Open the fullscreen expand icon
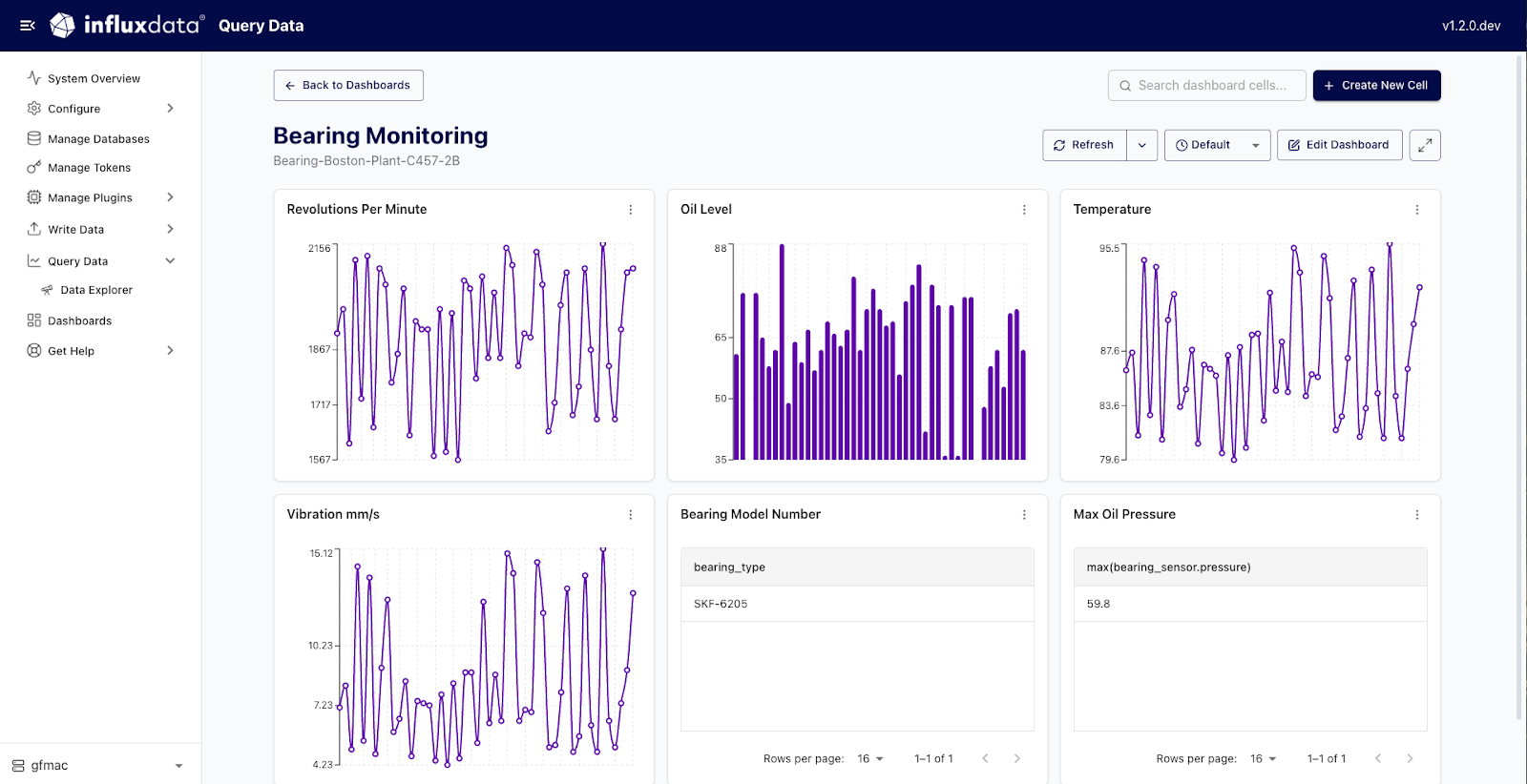The image size is (1527, 784). [1424, 145]
